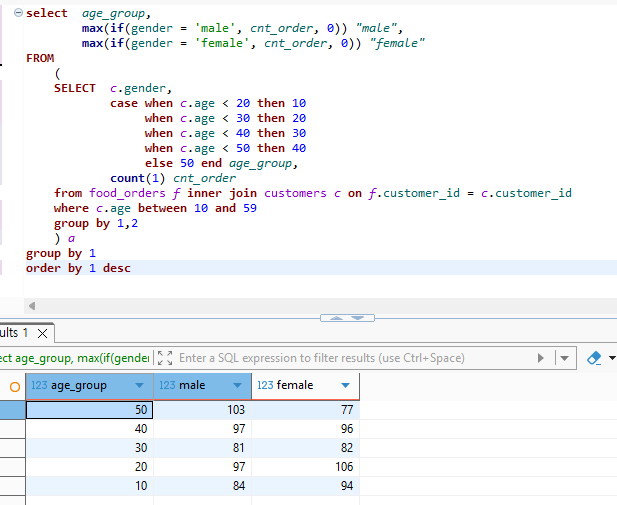Close the Results 1 tab

[42, 334]
